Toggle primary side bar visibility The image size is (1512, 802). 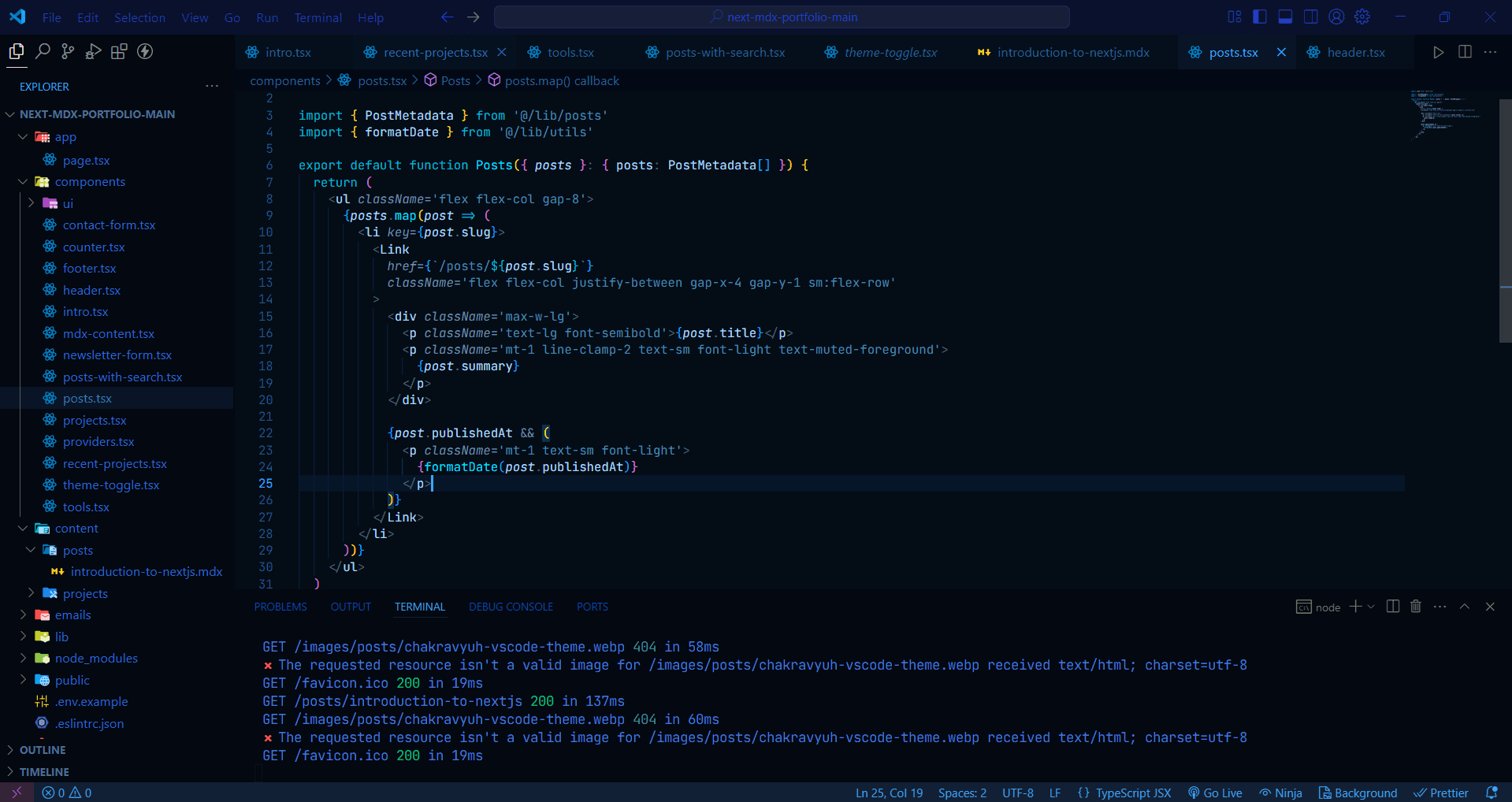1260,17
